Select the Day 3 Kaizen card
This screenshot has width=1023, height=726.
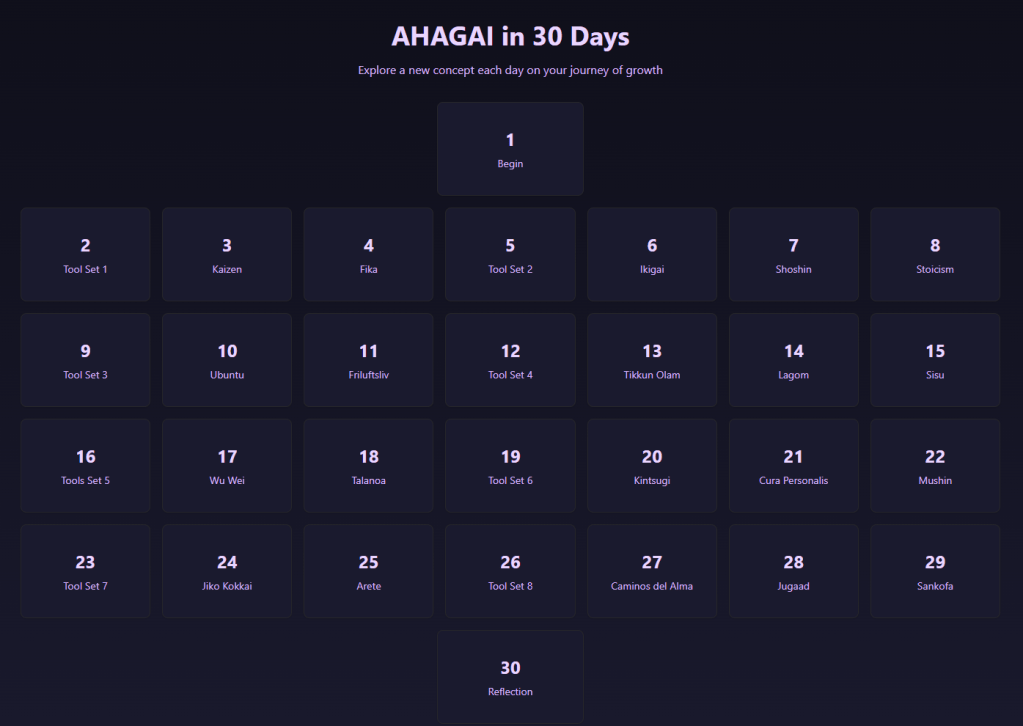point(227,255)
